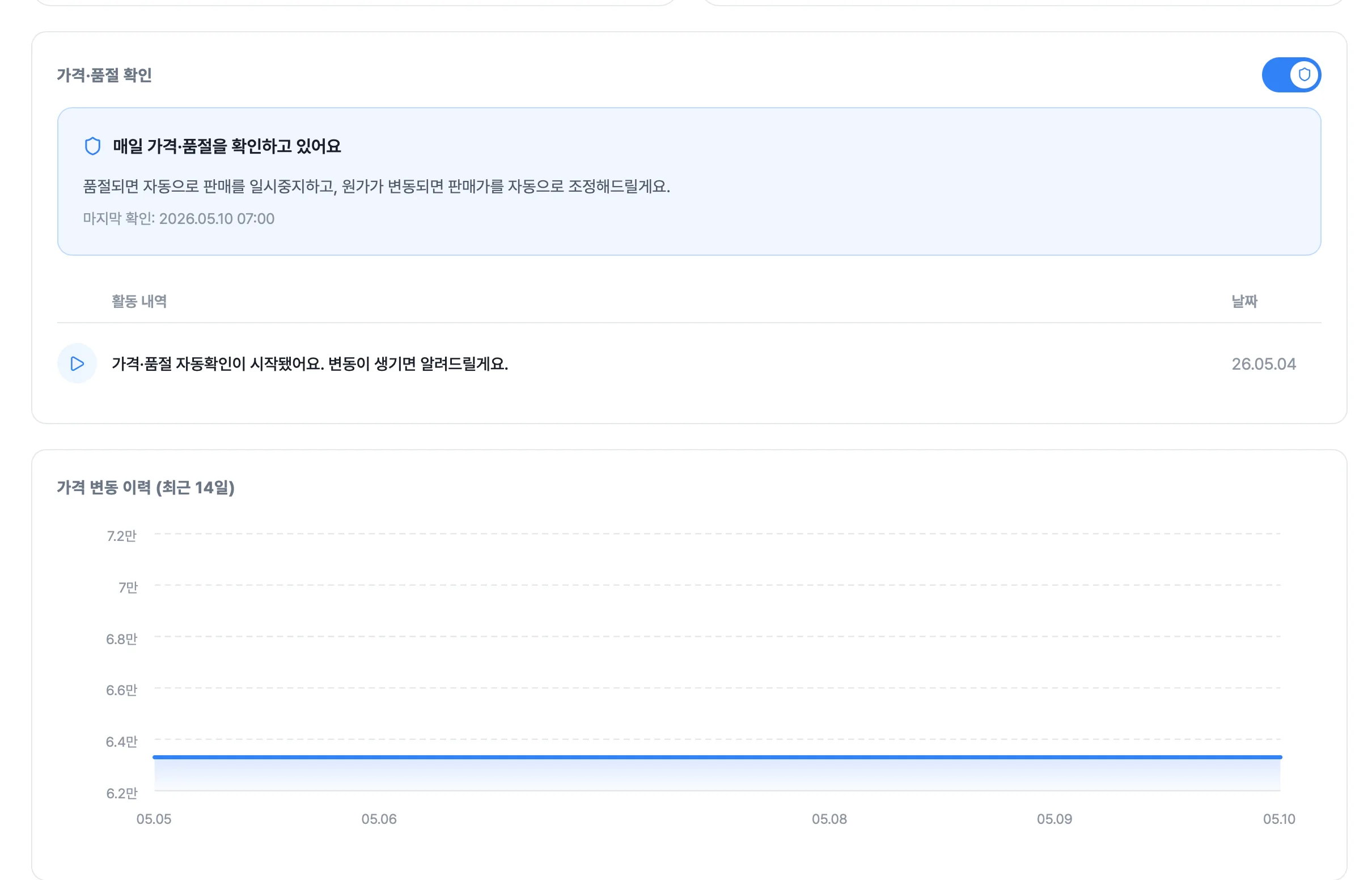1372x880 pixels.
Task: Click the 6.6만 y-axis label
Action: 122,690
